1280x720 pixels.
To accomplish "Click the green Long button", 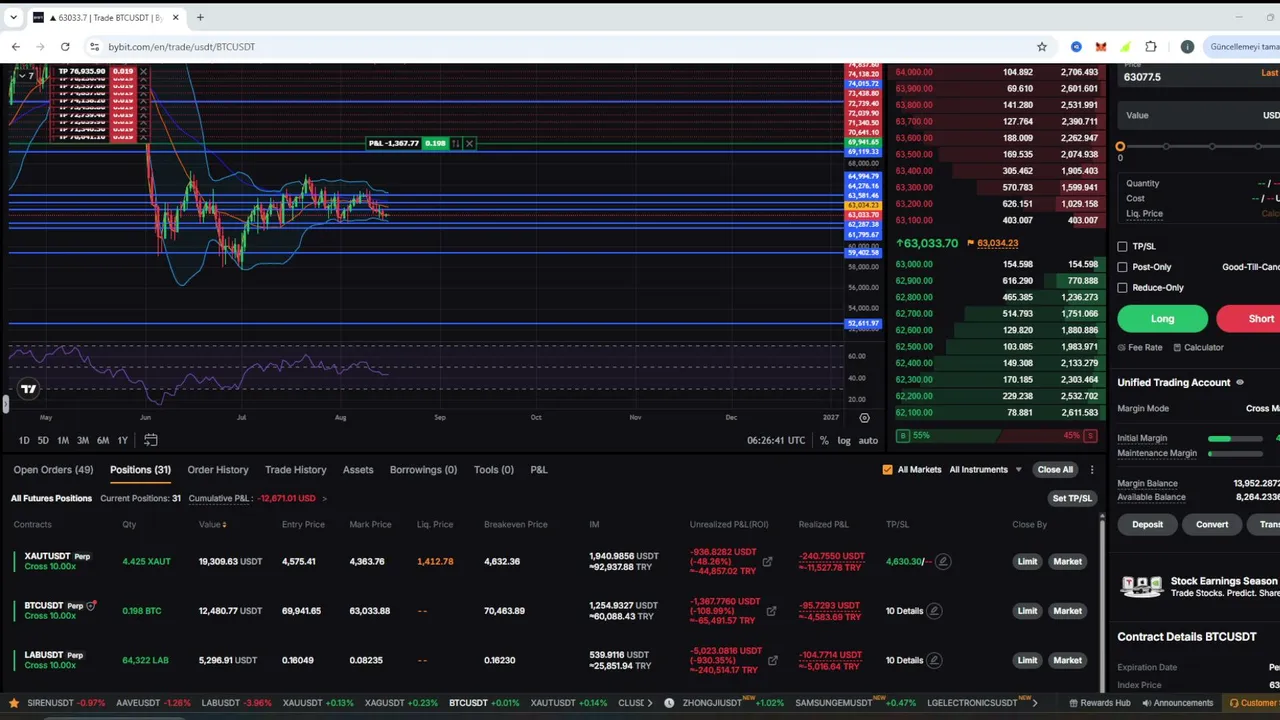I will (x=1162, y=319).
